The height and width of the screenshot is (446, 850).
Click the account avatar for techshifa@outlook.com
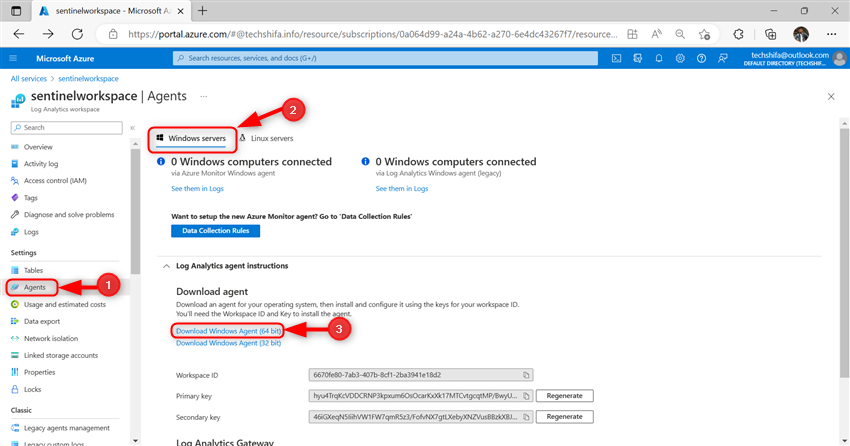point(840,58)
